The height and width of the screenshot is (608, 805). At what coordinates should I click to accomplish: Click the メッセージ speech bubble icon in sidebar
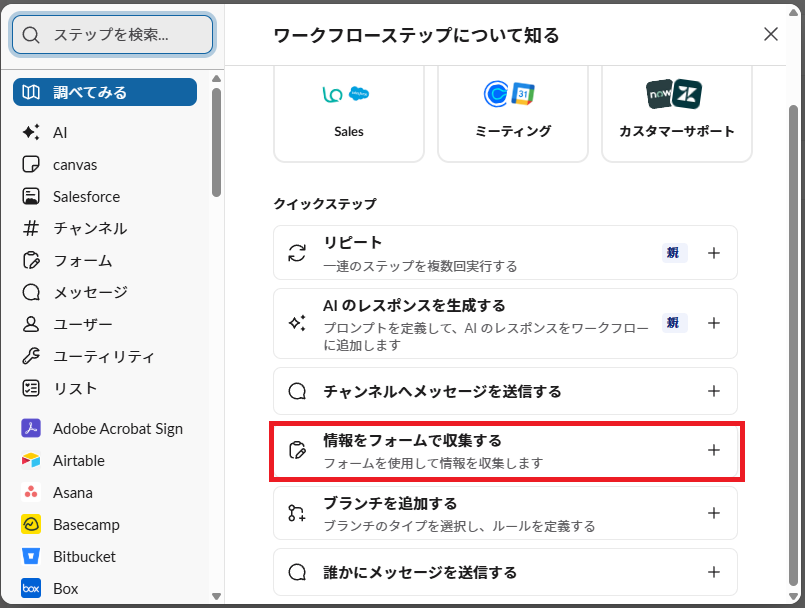pyautogui.click(x=31, y=292)
